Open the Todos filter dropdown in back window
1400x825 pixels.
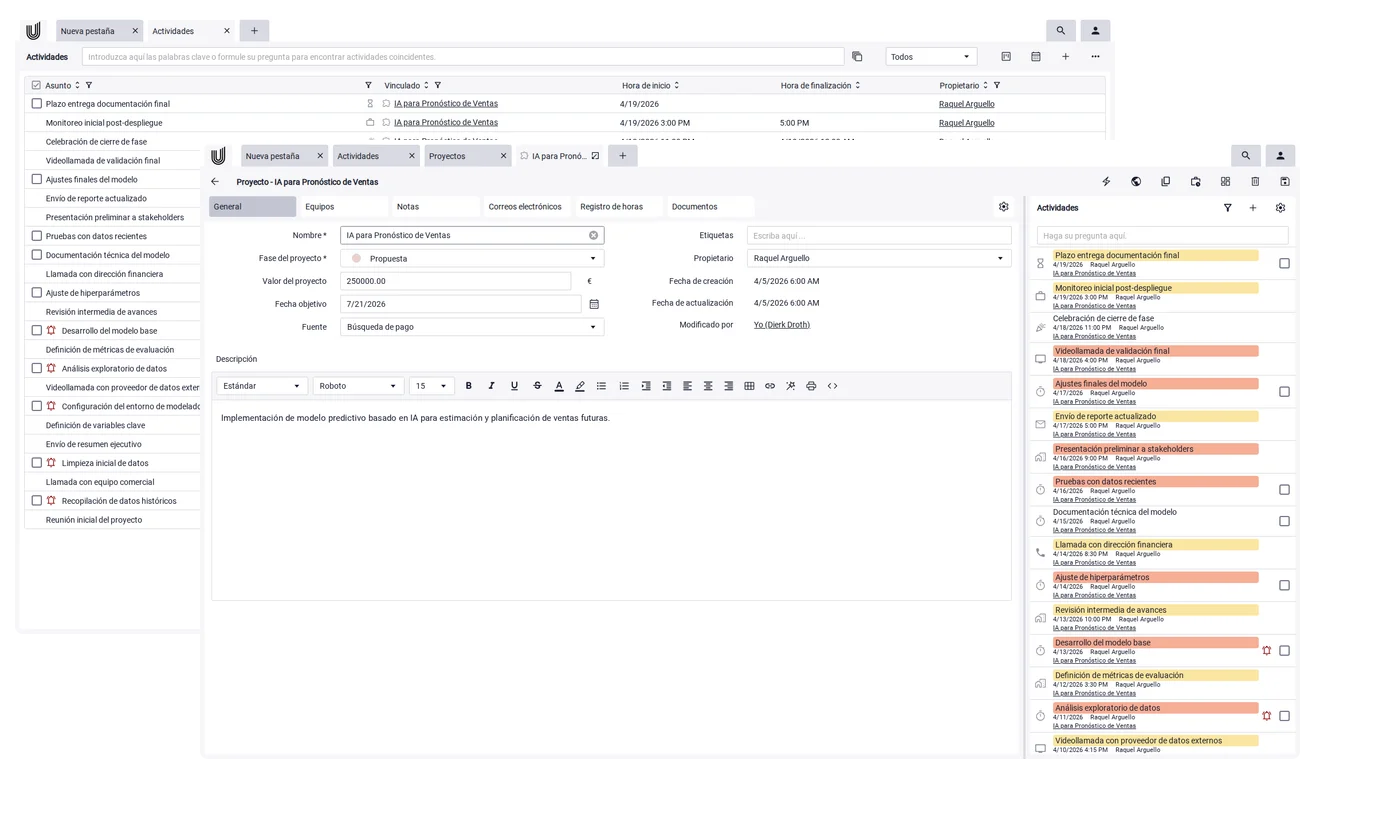click(x=930, y=57)
